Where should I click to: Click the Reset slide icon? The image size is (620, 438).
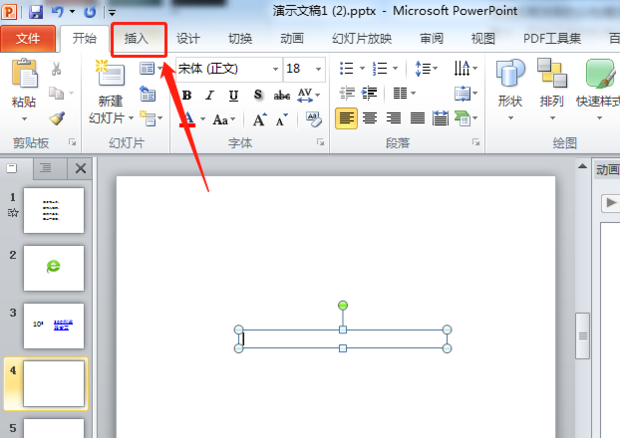pyautogui.click(x=147, y=94)
